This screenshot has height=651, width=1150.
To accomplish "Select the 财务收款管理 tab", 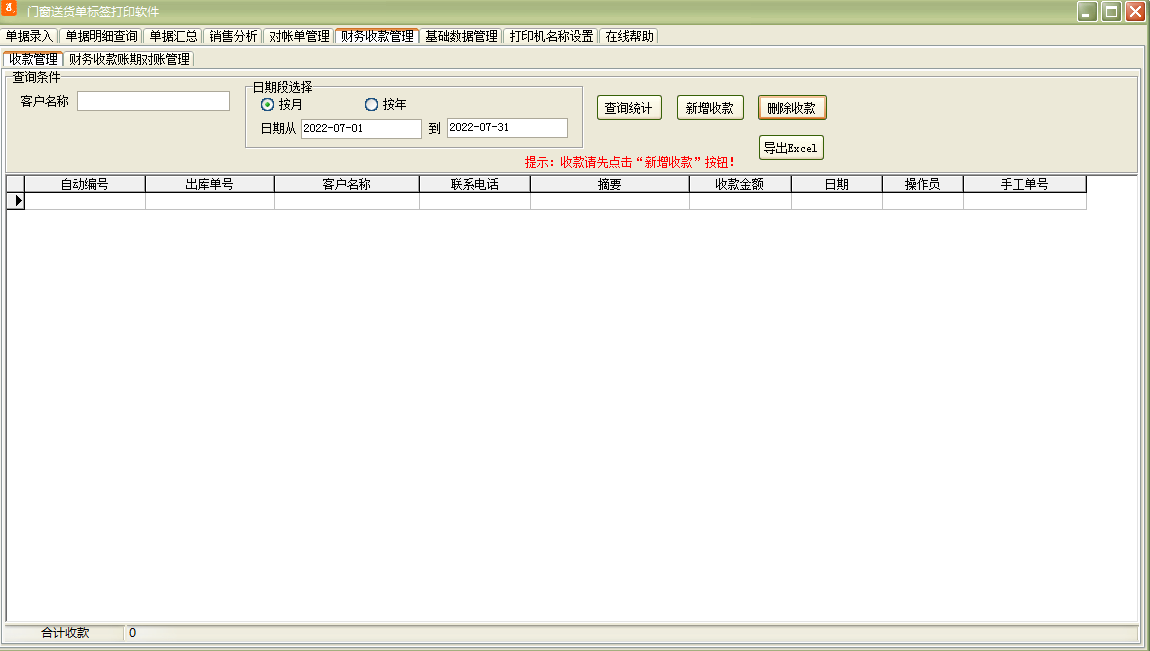I will (377, 35).
